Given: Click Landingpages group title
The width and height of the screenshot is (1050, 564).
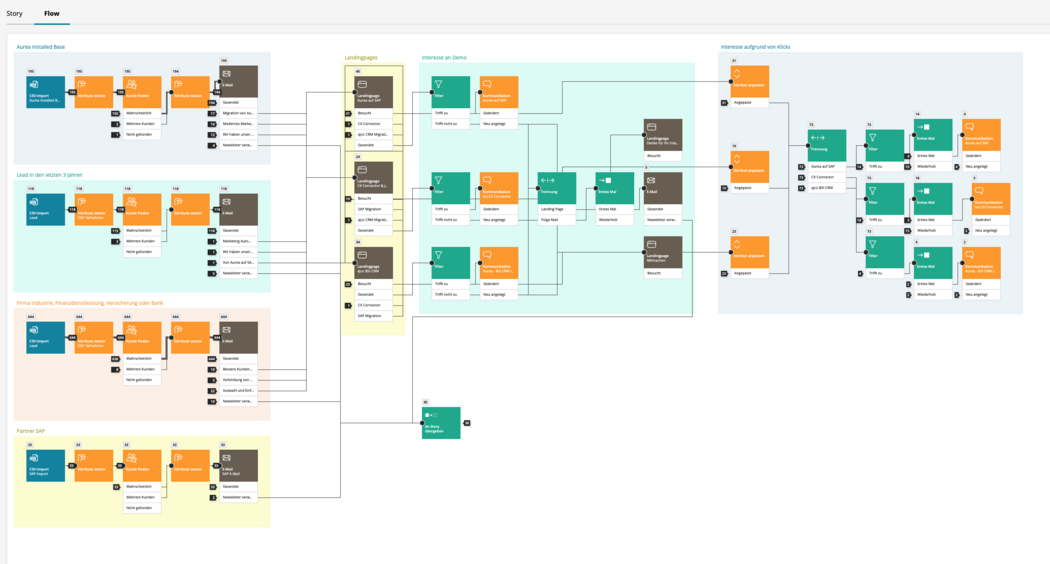Looking at the screenshot, I should click(361, 58).
